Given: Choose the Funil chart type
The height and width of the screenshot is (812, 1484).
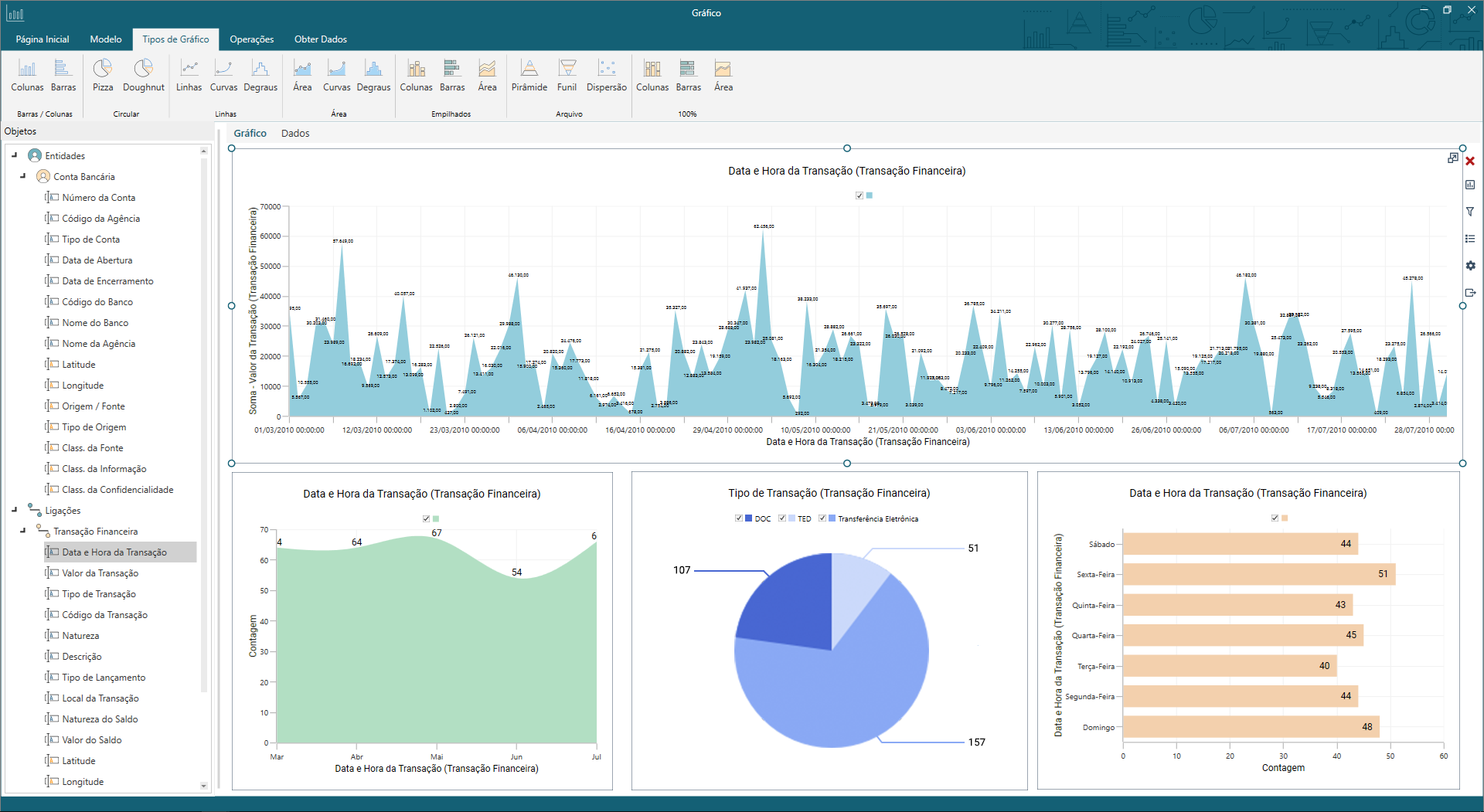Looking at the screenshot, I should click(x=567, y=76).
